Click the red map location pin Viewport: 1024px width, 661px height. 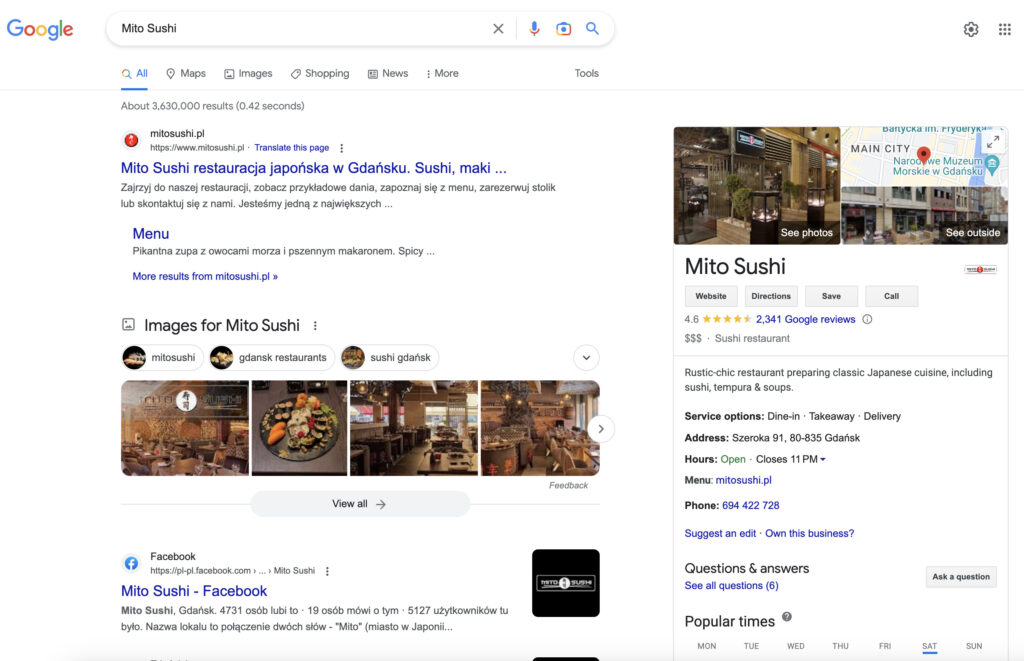coord(923,155)
